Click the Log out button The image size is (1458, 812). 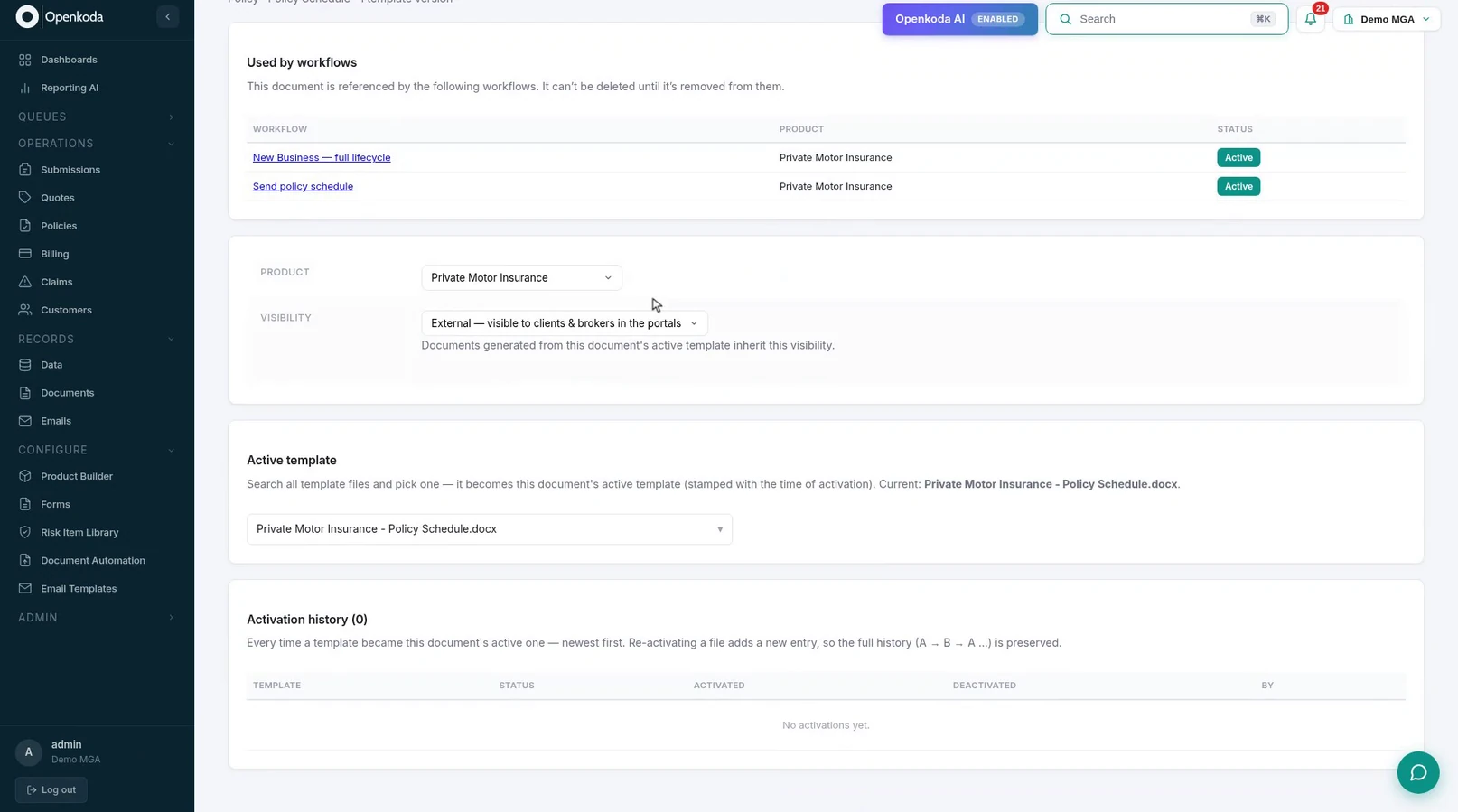coord(51,789)
